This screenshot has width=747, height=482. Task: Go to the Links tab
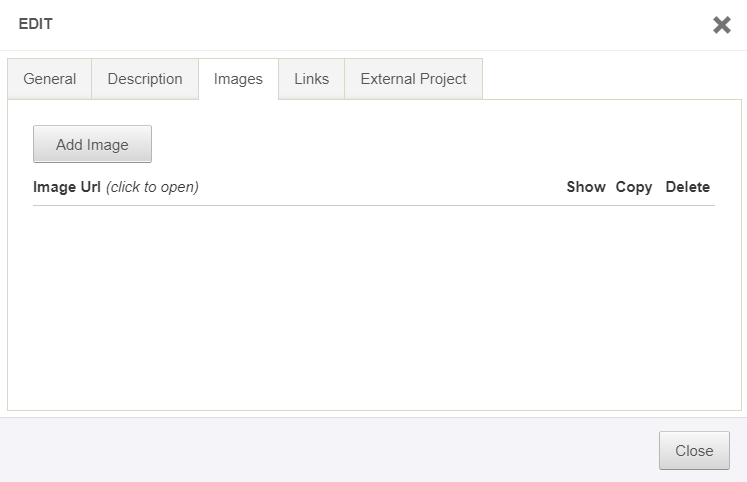coord(311,79)
